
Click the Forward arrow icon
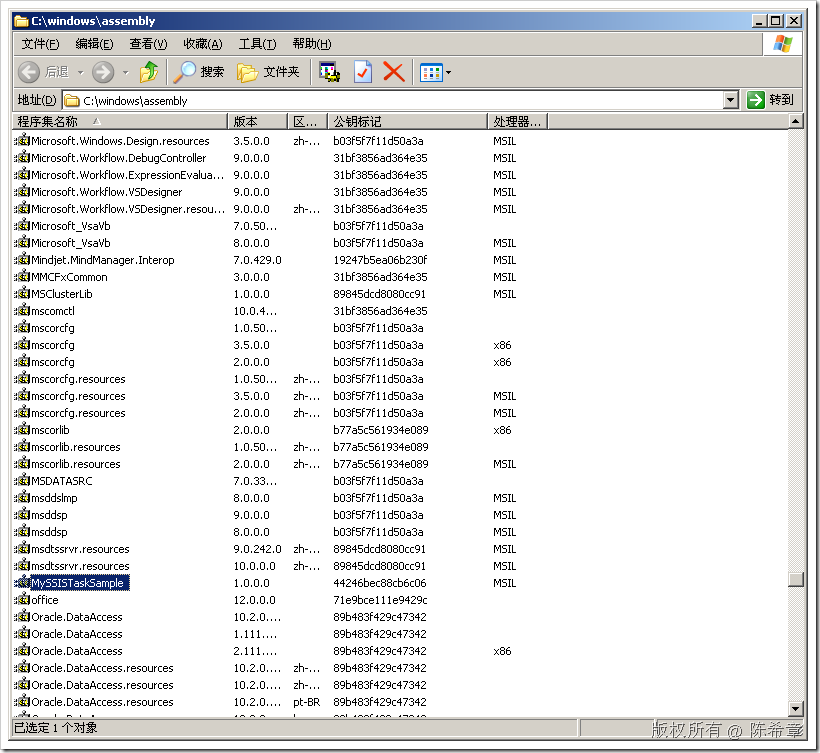(103, 72)
